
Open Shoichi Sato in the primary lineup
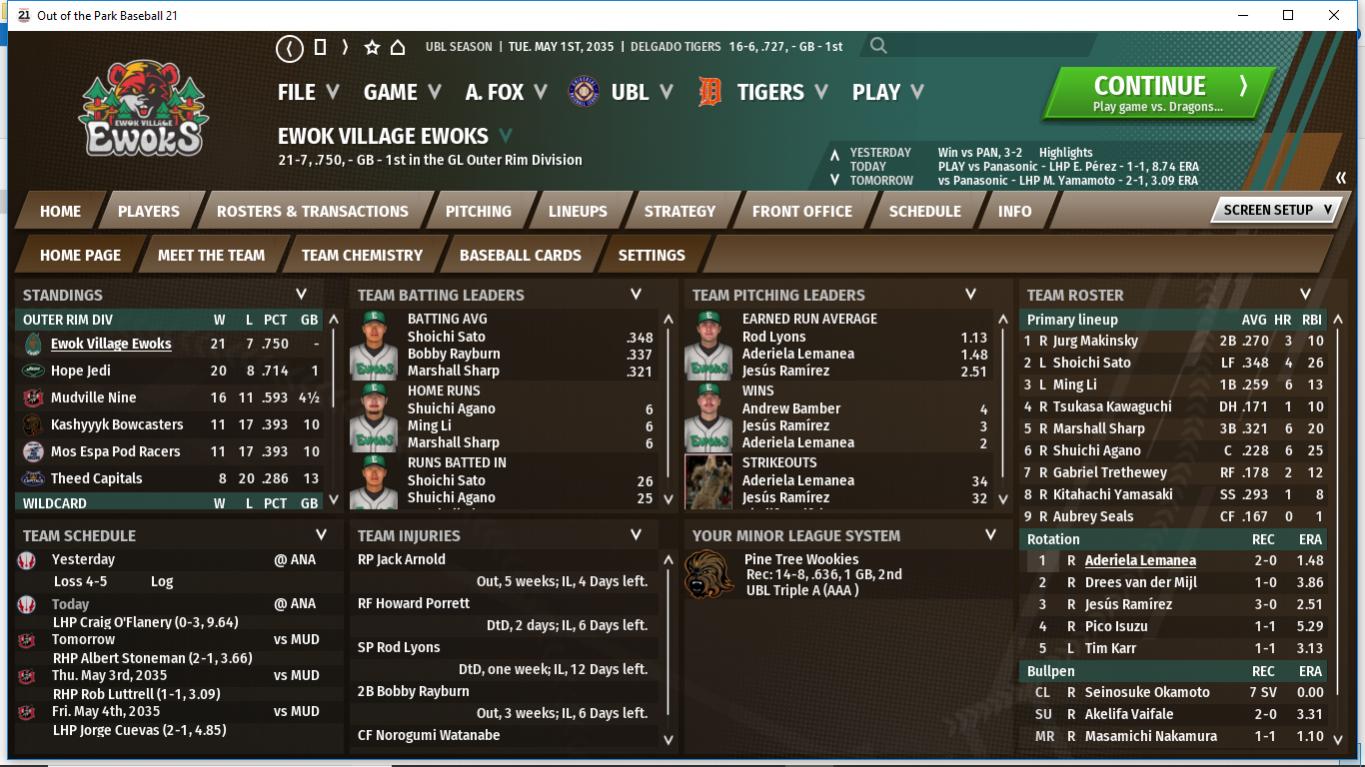point(1092,363)
